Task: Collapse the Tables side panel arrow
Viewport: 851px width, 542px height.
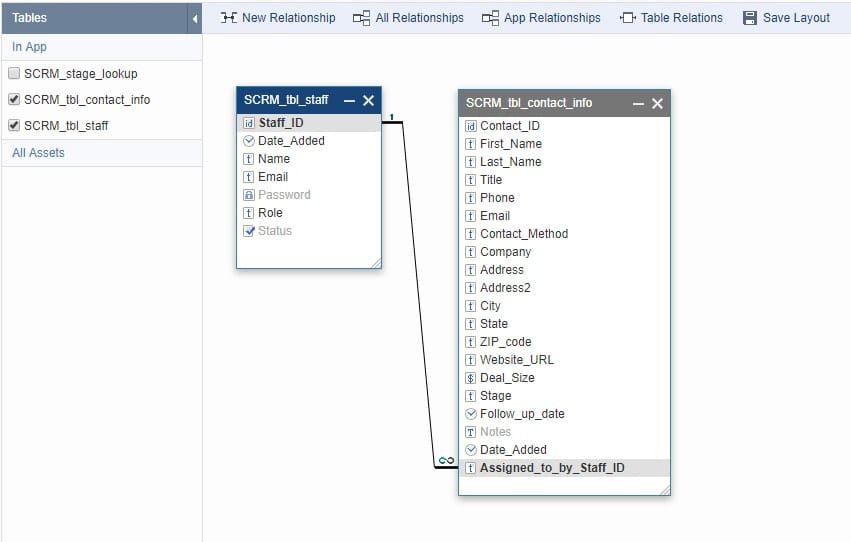Action: click(x=194, y=18)
